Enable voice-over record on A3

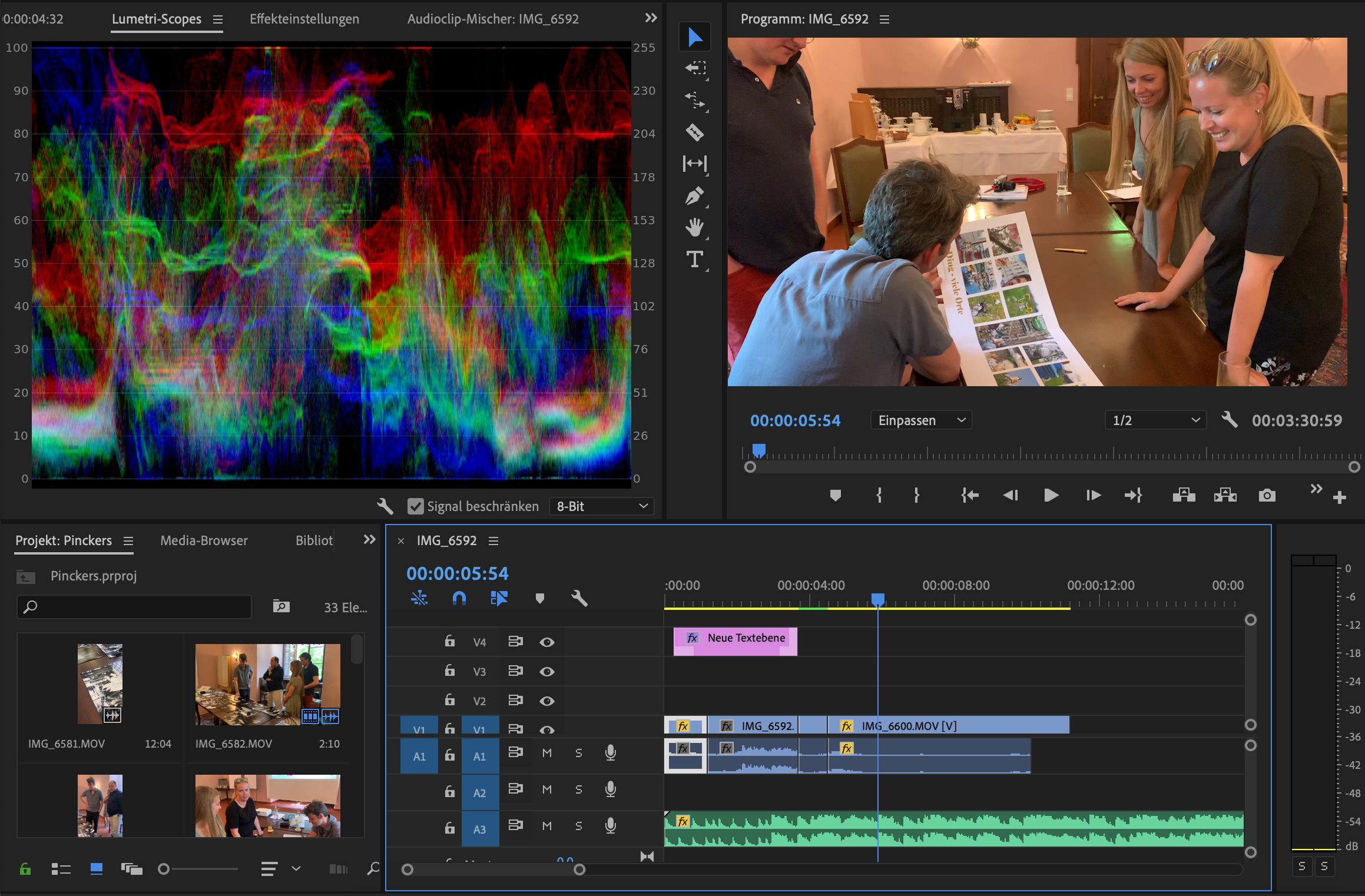click(x=611, y=826)
